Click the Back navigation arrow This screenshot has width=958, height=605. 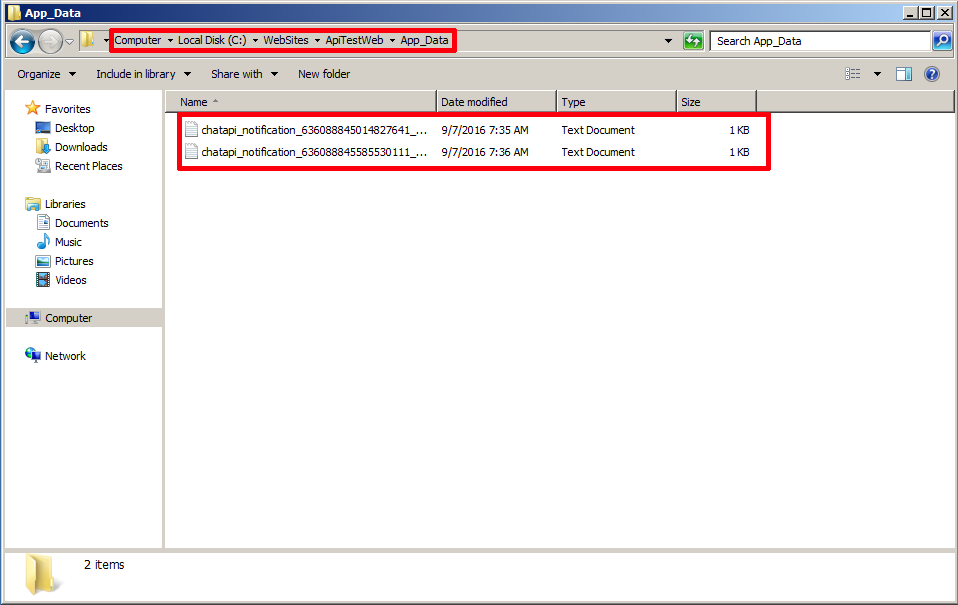[23, 42]
